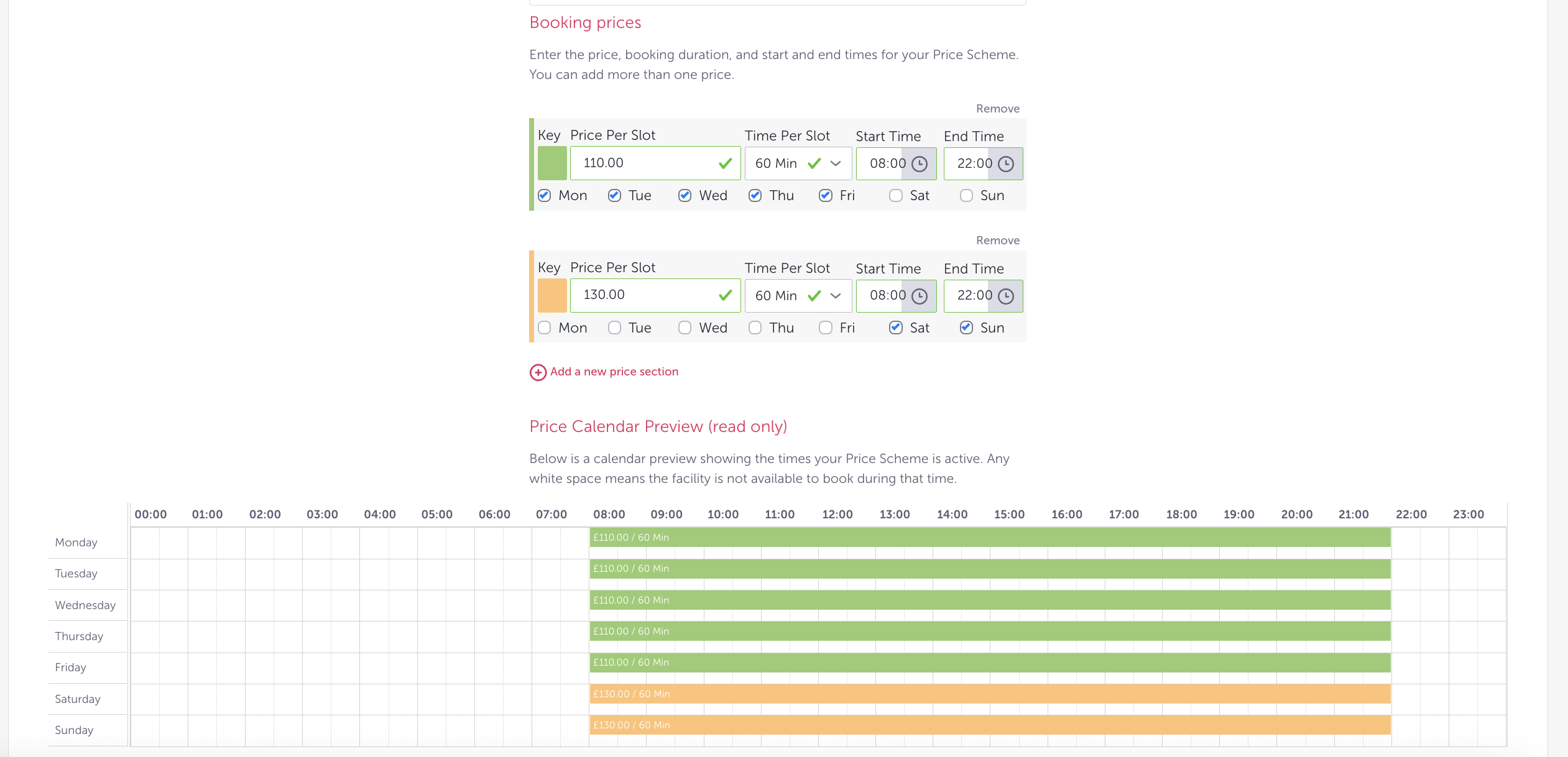Viewport: 1568px width, 757px height.
Task: Click the clock icon for 110.00 Start Time
Action: pyautogui.click(x=919, y=164)
